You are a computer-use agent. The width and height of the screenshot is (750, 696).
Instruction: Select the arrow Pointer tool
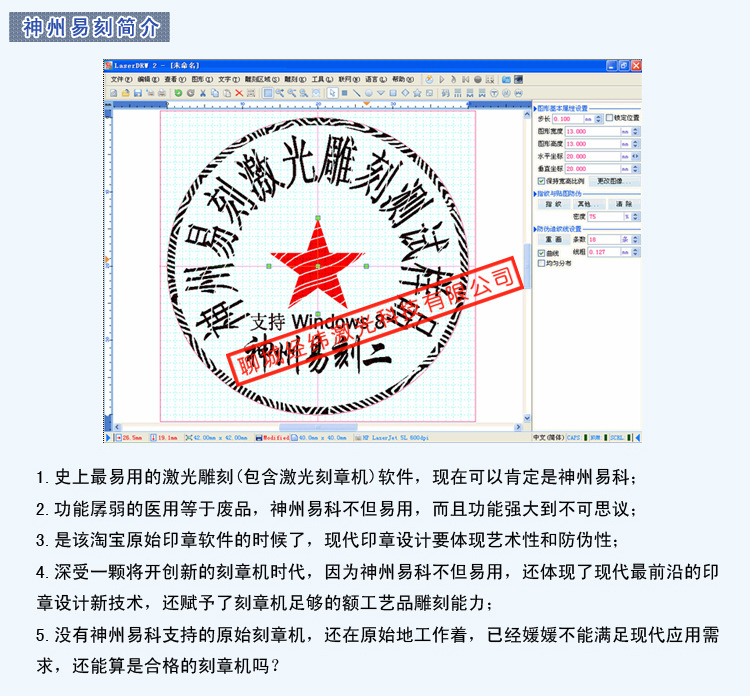(x=332, y=93)
